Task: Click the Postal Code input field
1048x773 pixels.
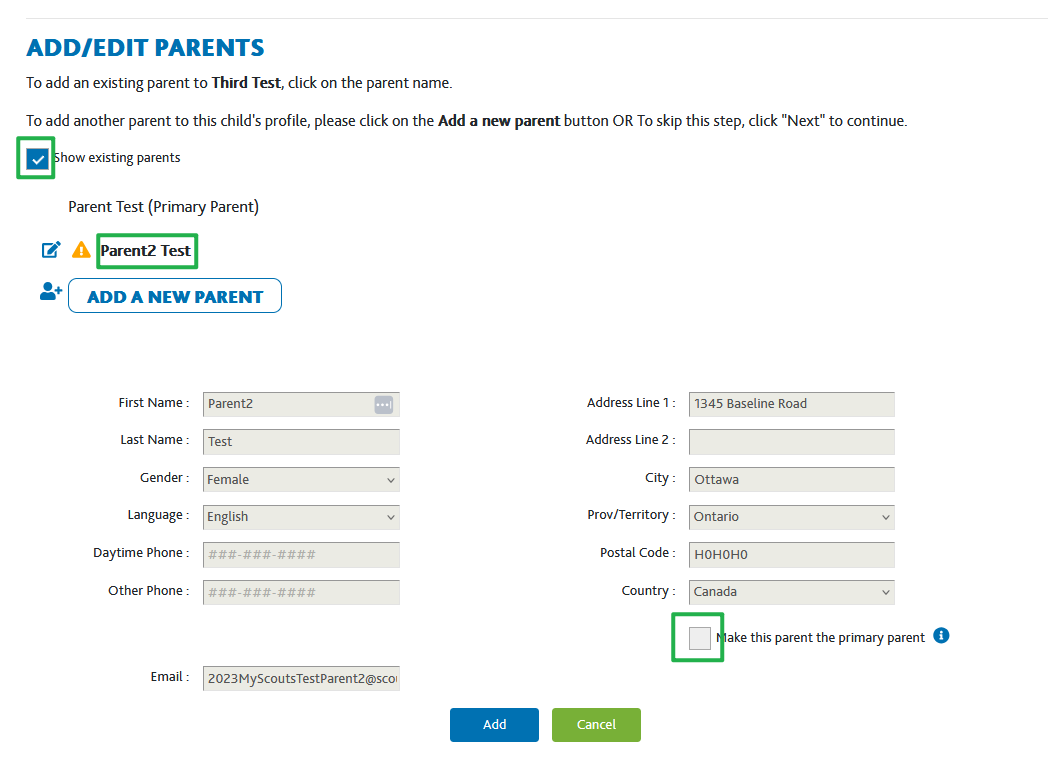Action: [791, 555]
